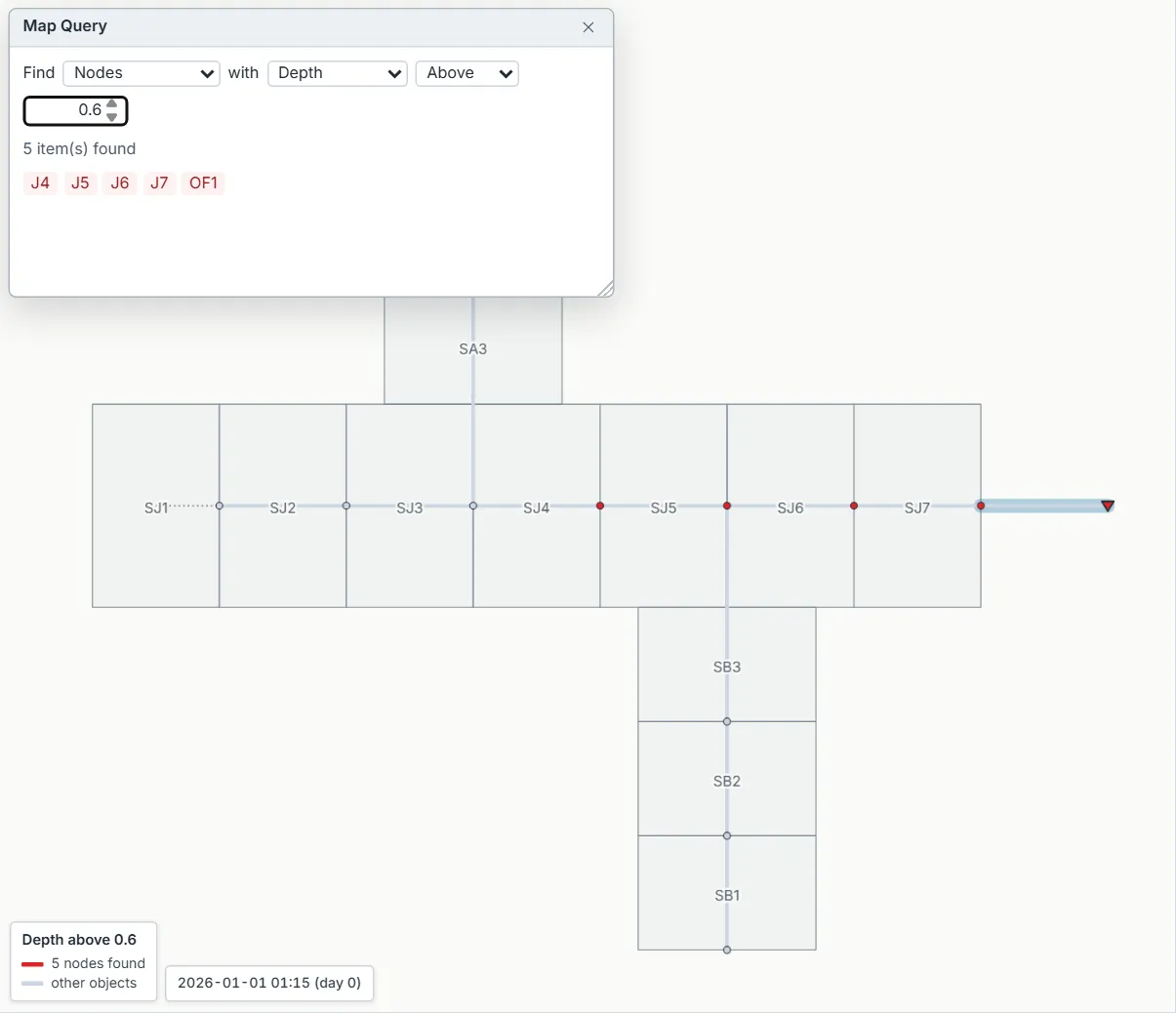Select the J6 result tag
Screen dimensions: 1176x1013
pyautogui.click(x=120, y=182)
